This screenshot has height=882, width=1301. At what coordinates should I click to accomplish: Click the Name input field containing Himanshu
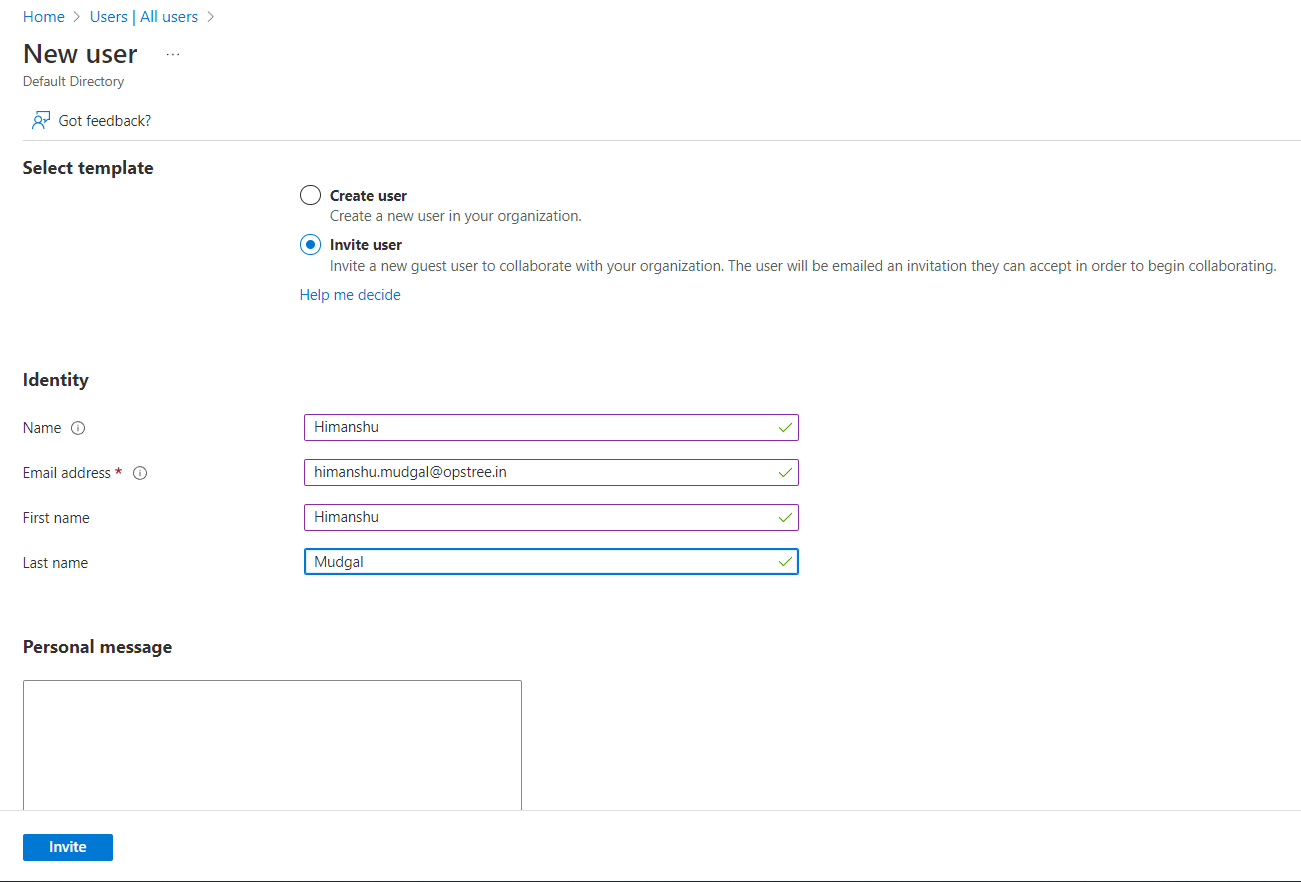(x=551, y=427)
